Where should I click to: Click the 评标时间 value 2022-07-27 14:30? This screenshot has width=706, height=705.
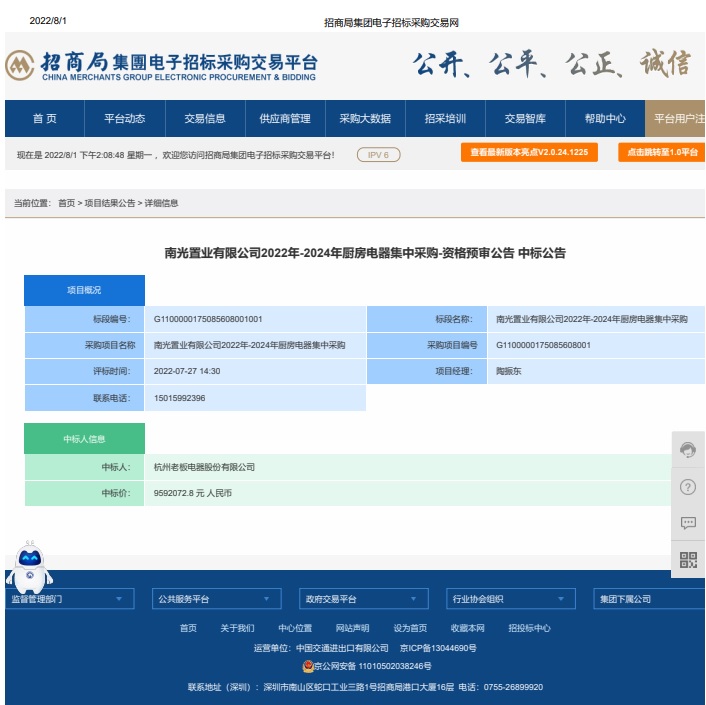[187, 371]
